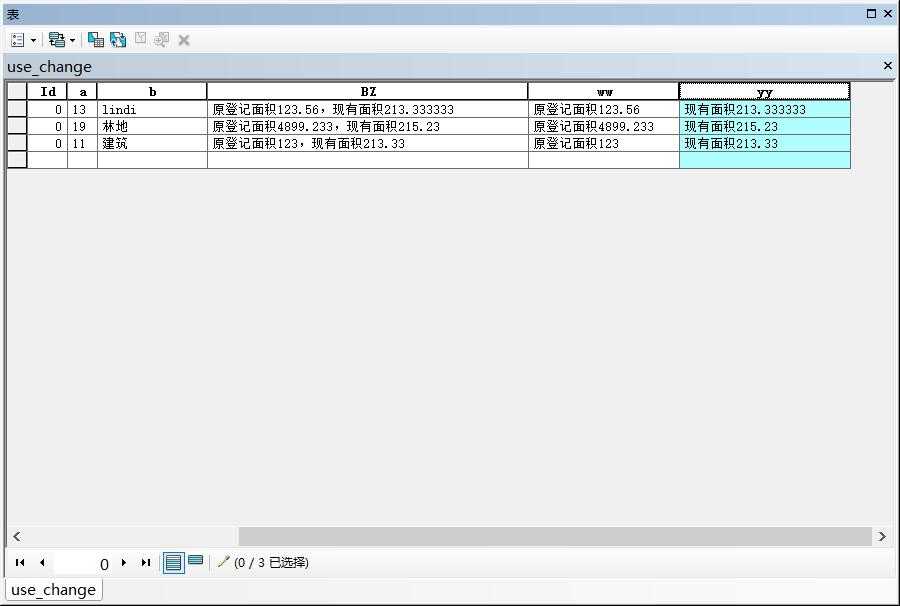Click the Switch Selection icon
The image size is (900, 606).
[118, 40]
